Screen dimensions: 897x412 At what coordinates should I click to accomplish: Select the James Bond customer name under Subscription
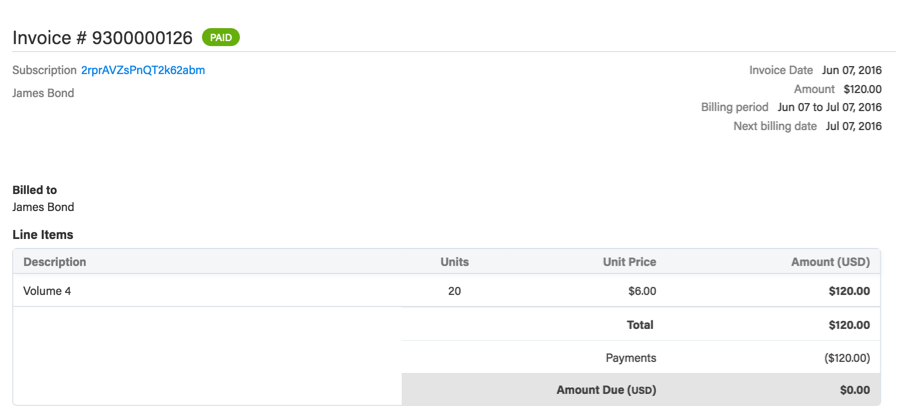pyautogui.click(x=43, y=93)
